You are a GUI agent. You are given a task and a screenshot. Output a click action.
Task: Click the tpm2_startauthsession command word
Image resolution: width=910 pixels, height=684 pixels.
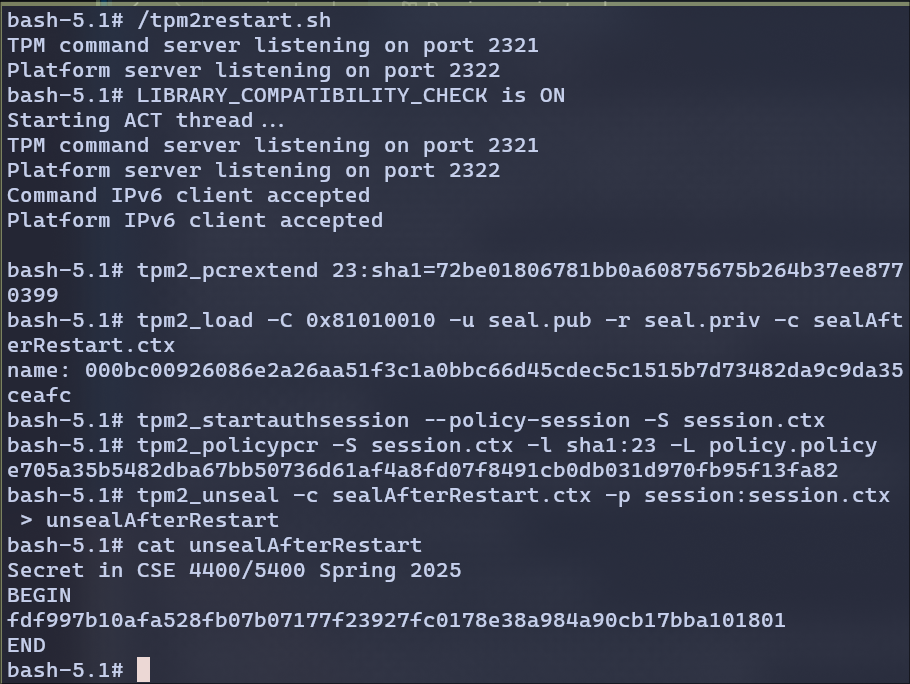(x=273, y=421)
